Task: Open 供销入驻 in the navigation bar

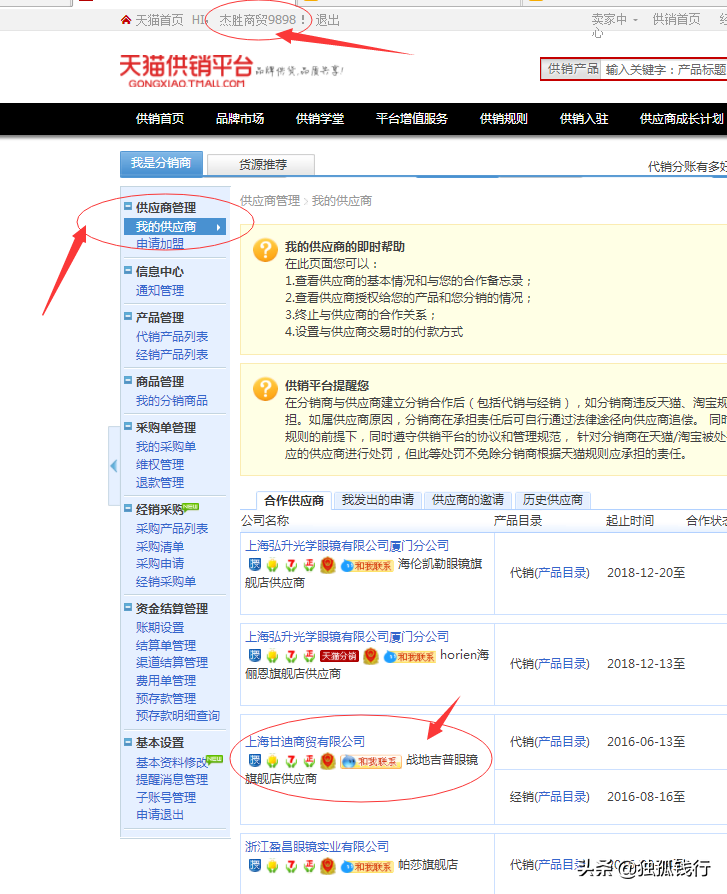Action: [584, 119]
